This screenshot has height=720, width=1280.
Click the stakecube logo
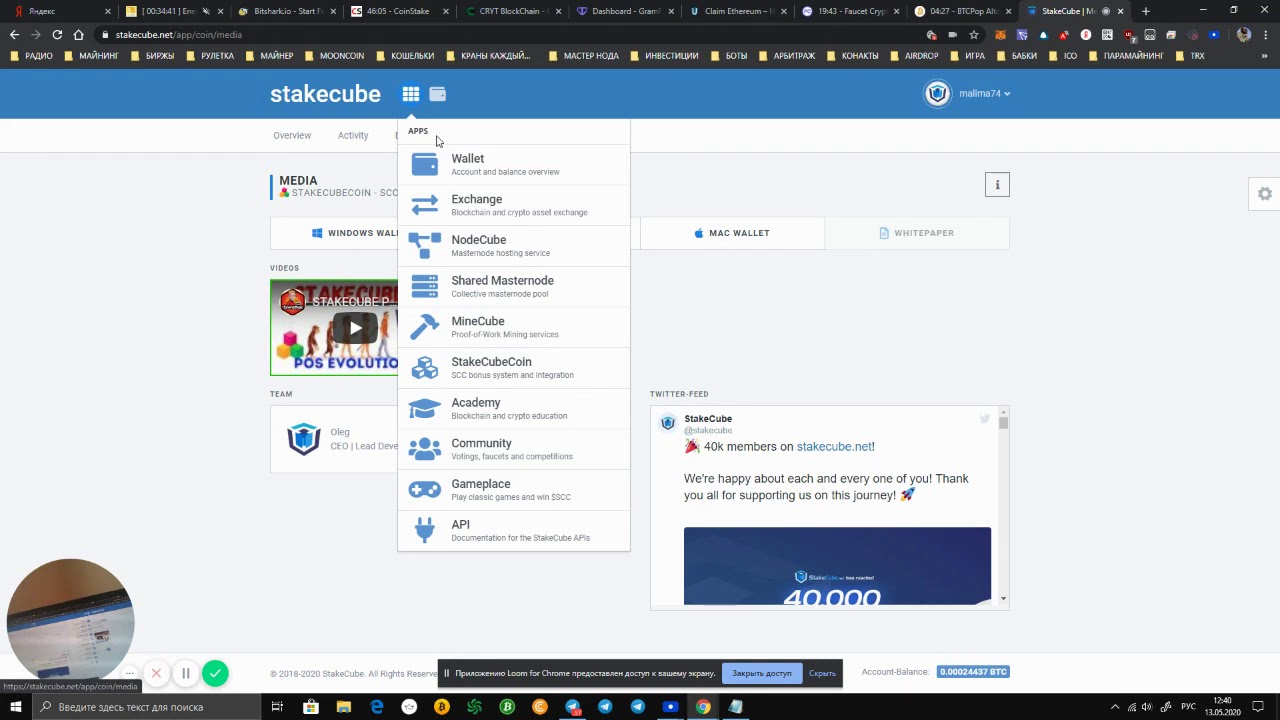325,94
